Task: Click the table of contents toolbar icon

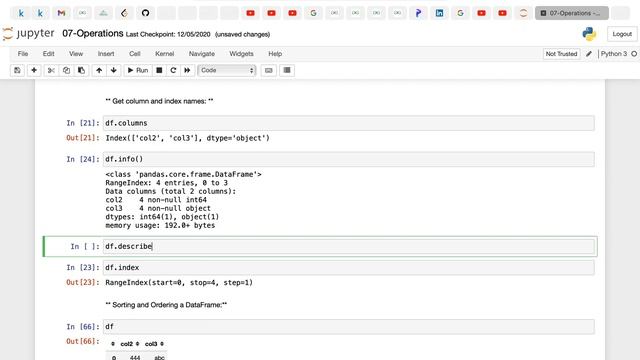Action: (287, 70)
